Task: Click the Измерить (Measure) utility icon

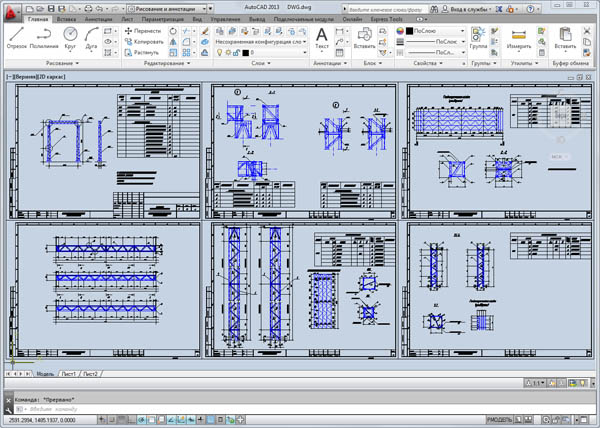Action: click(518, 37)
